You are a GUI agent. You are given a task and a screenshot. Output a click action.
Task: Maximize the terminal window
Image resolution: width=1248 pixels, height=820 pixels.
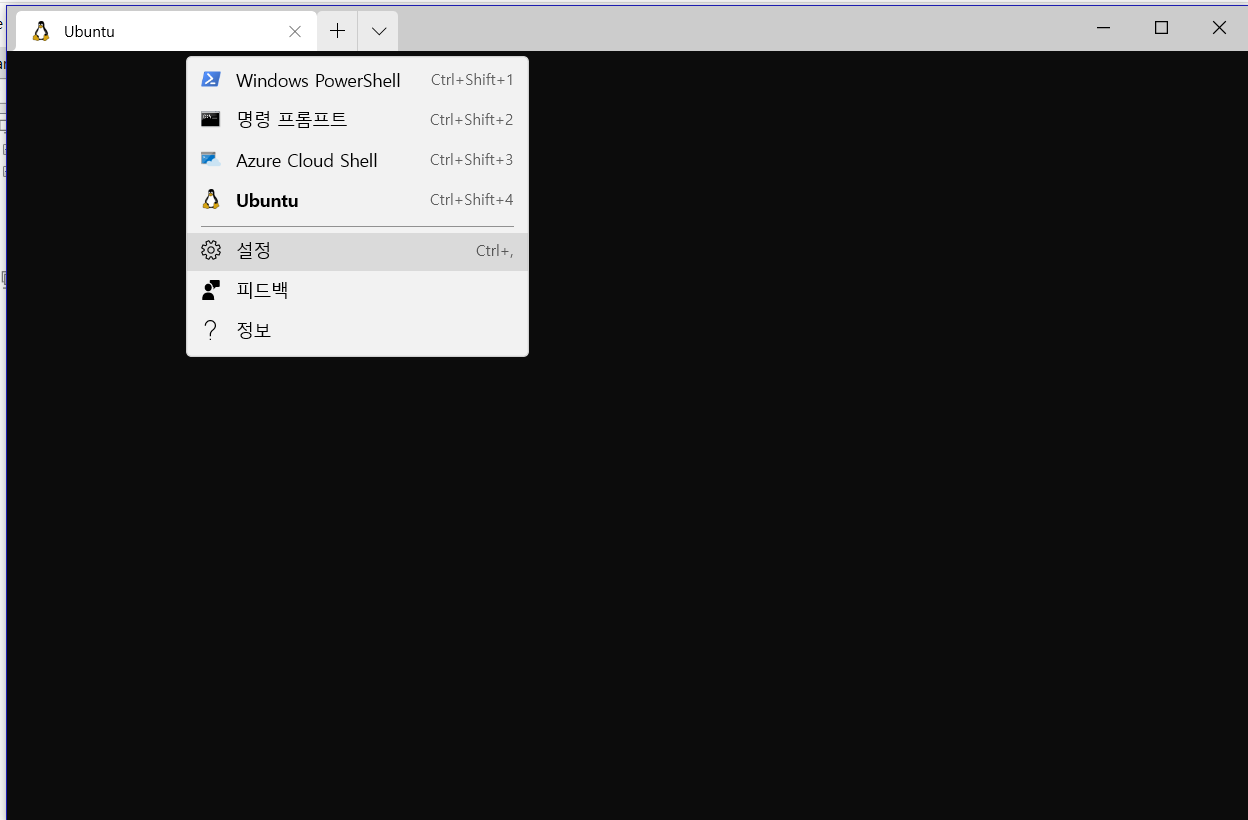pyautogui.click(x=1161, y=28)
